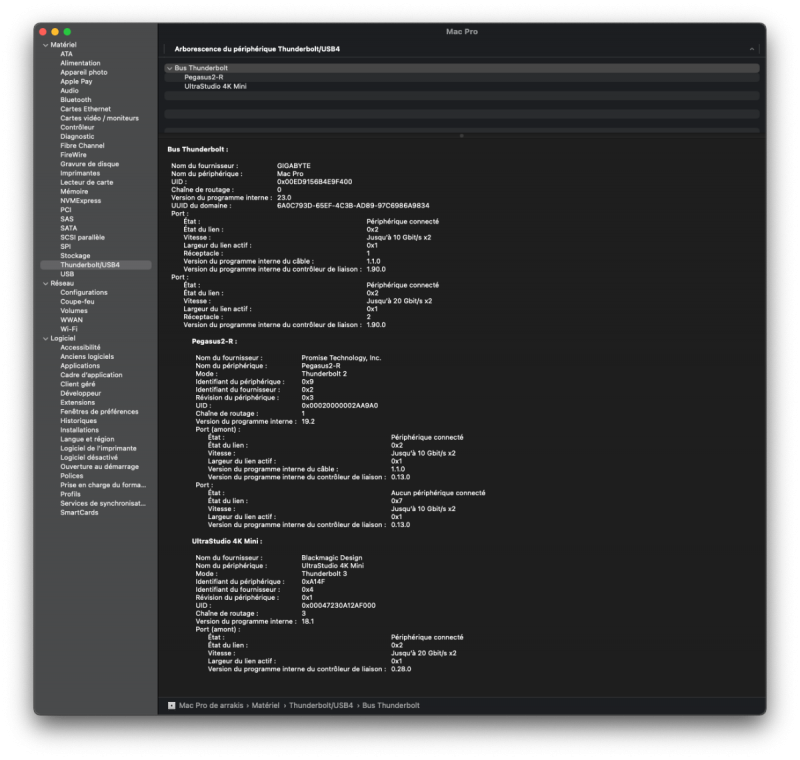Open Client géré

[78, 385]
